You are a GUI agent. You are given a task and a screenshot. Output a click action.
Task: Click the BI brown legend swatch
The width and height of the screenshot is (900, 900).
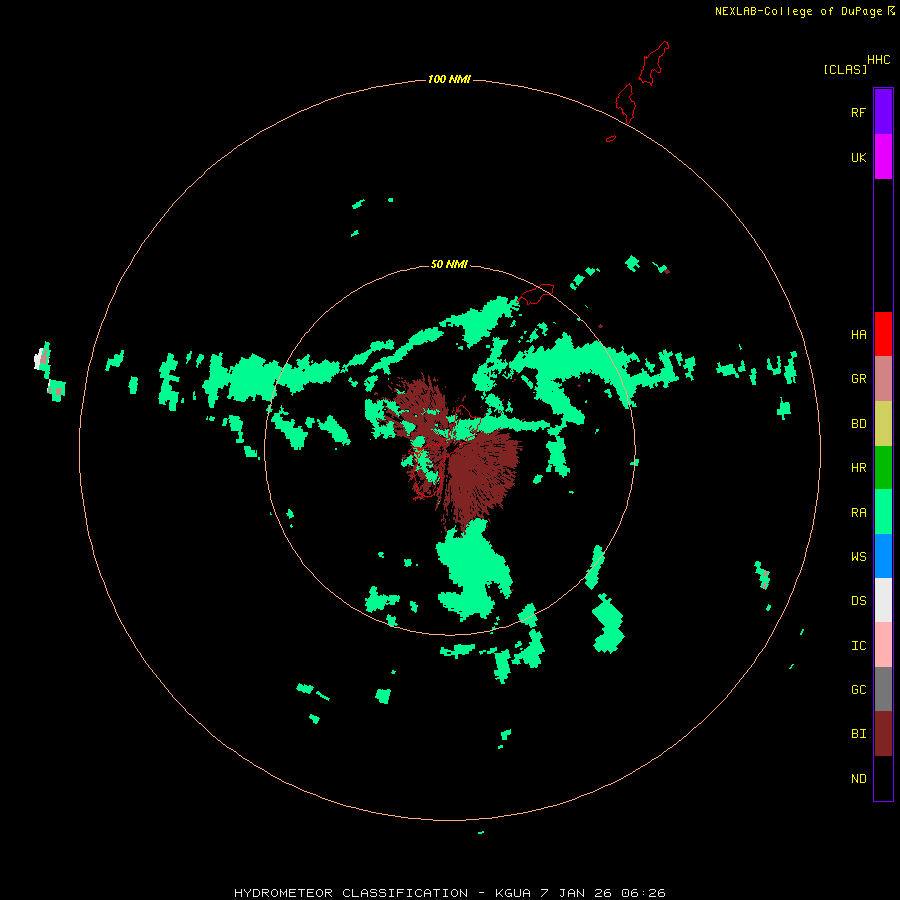883,734
